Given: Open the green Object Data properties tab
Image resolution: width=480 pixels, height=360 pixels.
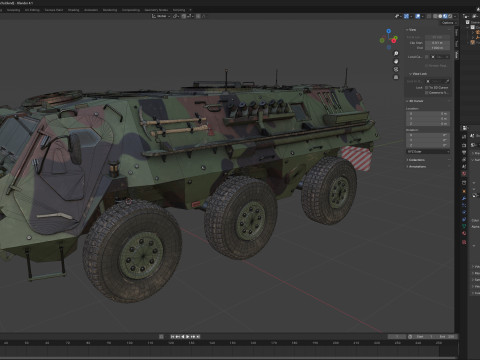Looking at the screenshot, I should [x=464, y=226].
